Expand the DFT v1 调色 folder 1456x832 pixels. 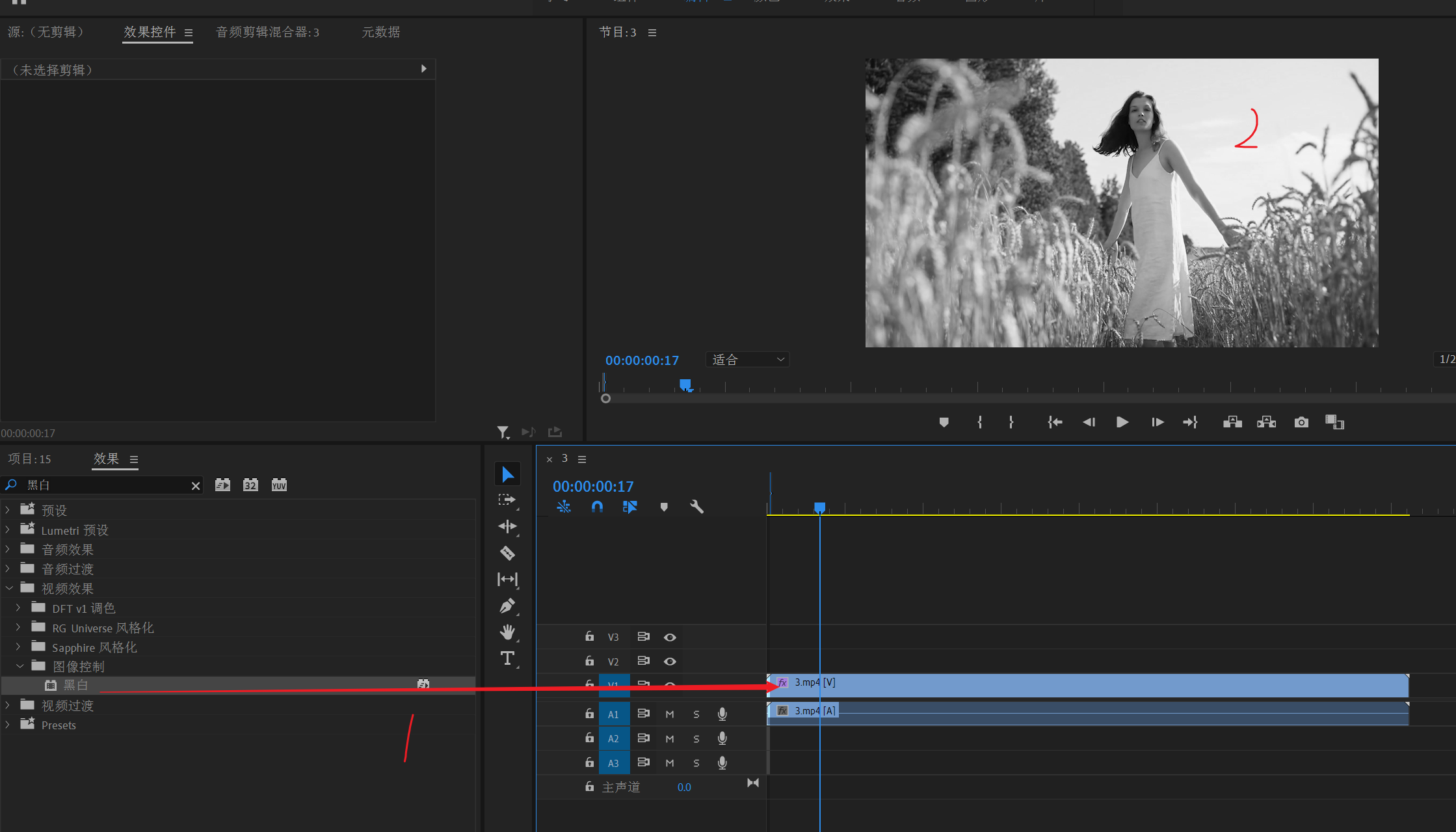click(18, 608)
